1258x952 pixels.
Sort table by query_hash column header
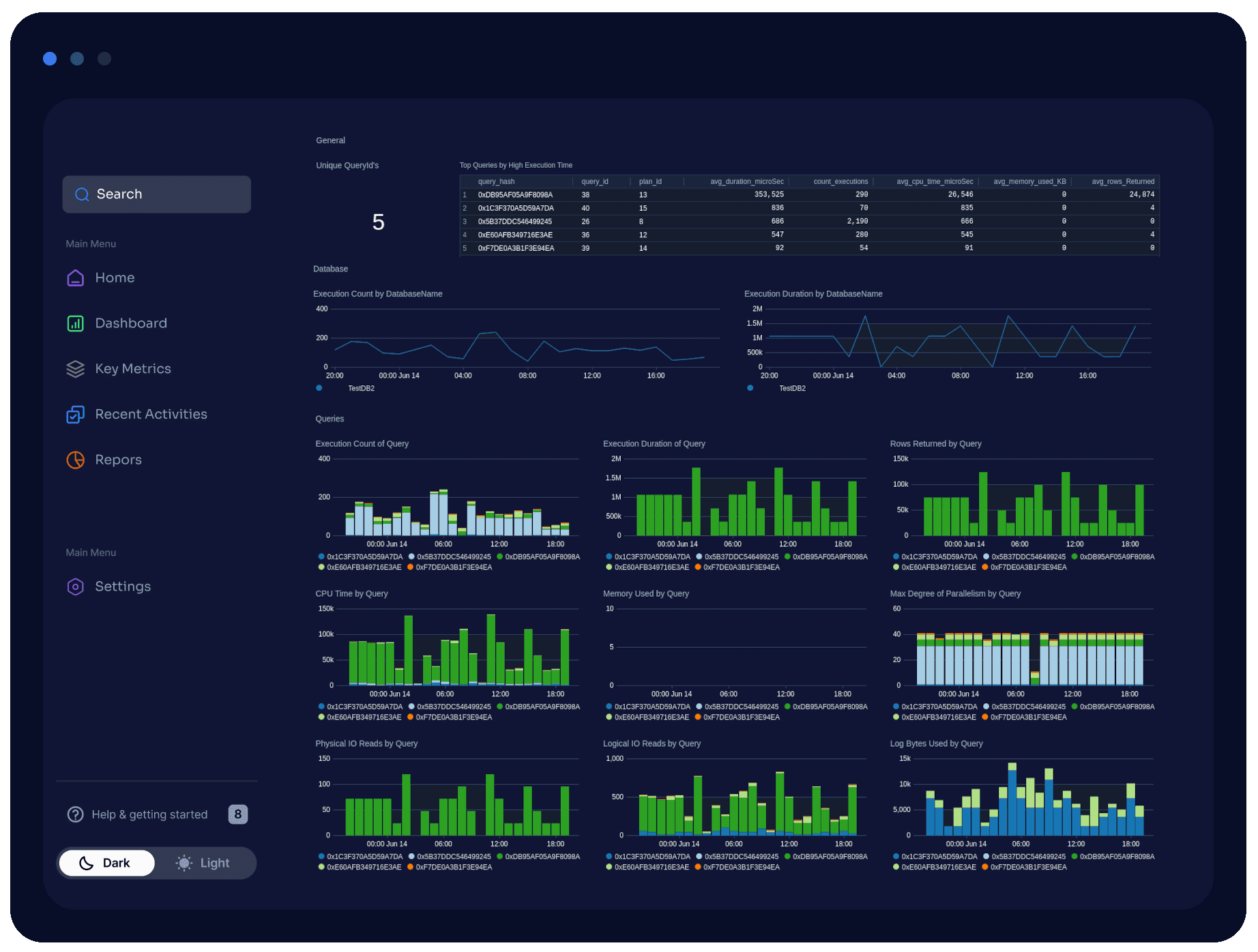point(496,181)
